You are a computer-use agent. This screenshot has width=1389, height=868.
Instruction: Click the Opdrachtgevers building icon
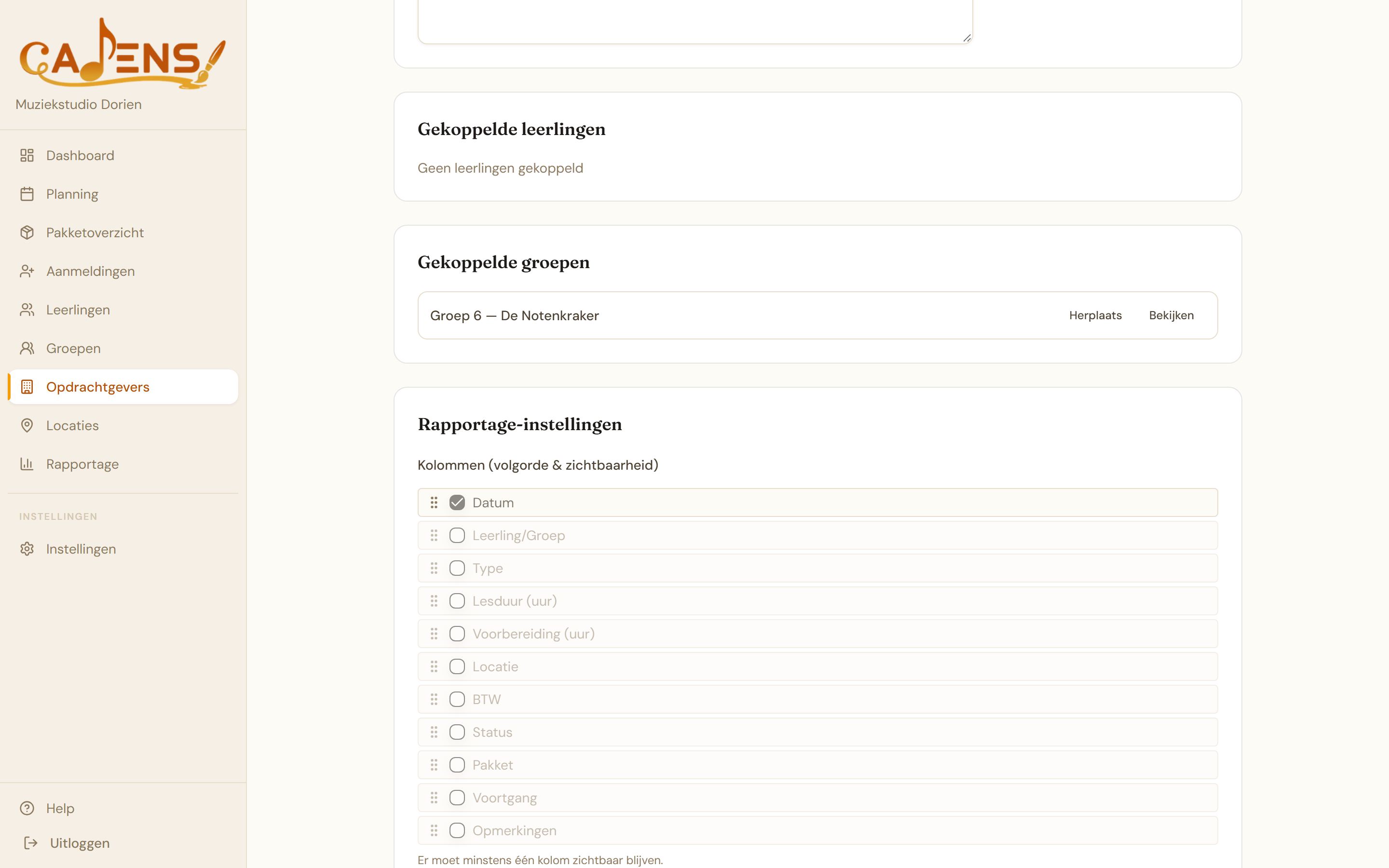click(x=27, y=387)
